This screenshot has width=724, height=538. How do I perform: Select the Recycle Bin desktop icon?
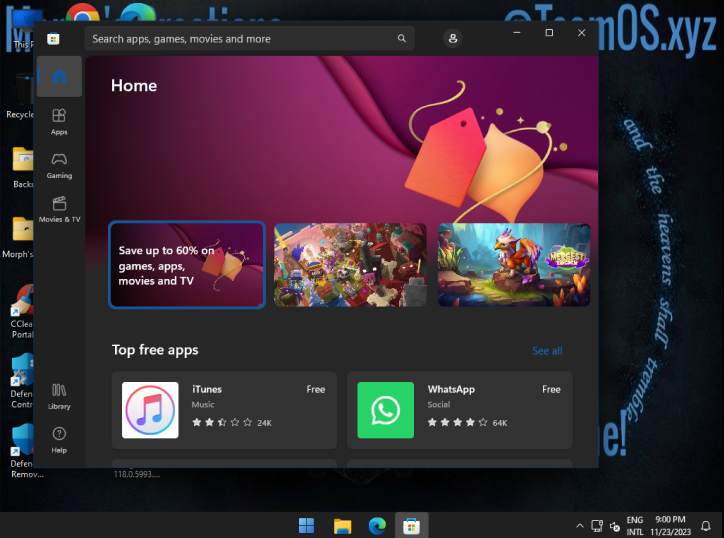pyautogui.click(x=20, y=96)
